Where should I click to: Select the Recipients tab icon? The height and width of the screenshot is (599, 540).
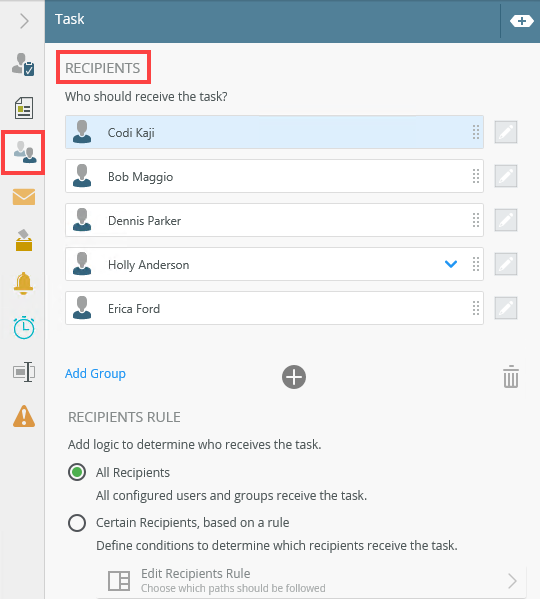(24, 152)
